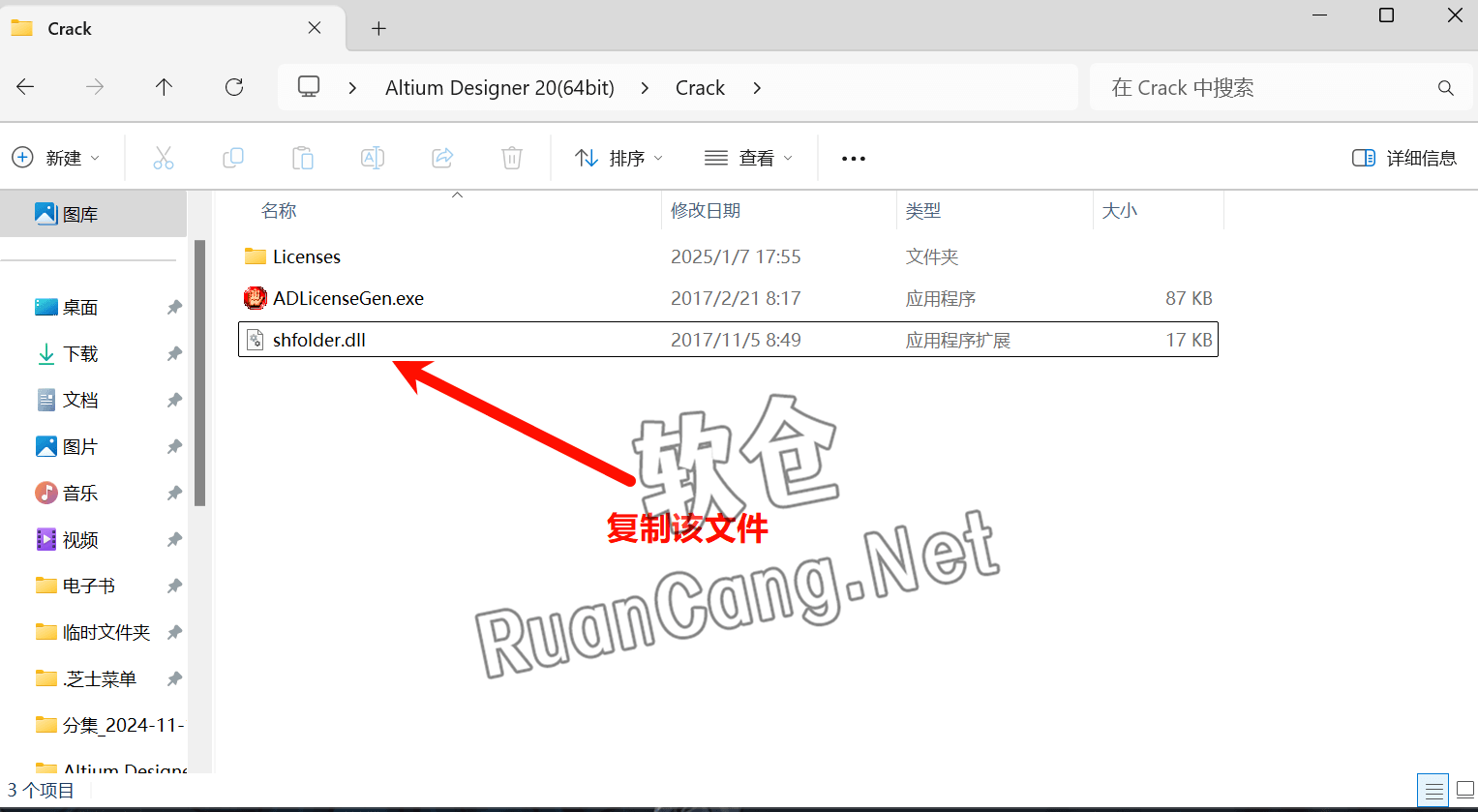1478x812 pixels.
Task: Go up one folder level
Action: click(165, 87)
